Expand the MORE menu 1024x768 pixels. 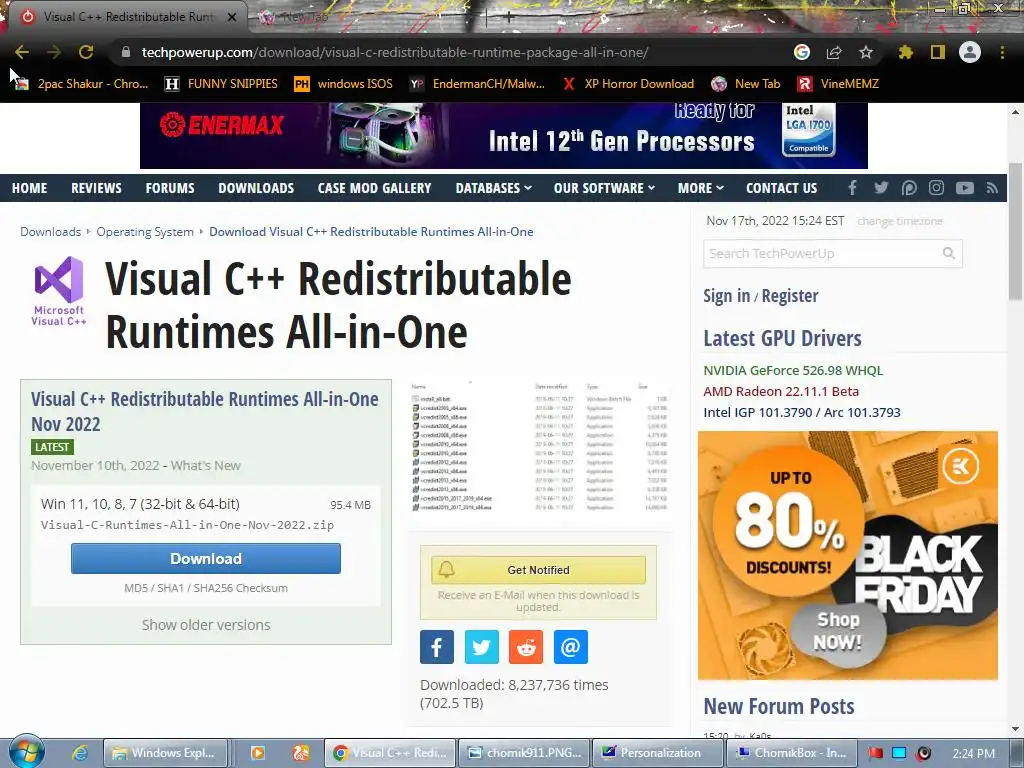701,188
